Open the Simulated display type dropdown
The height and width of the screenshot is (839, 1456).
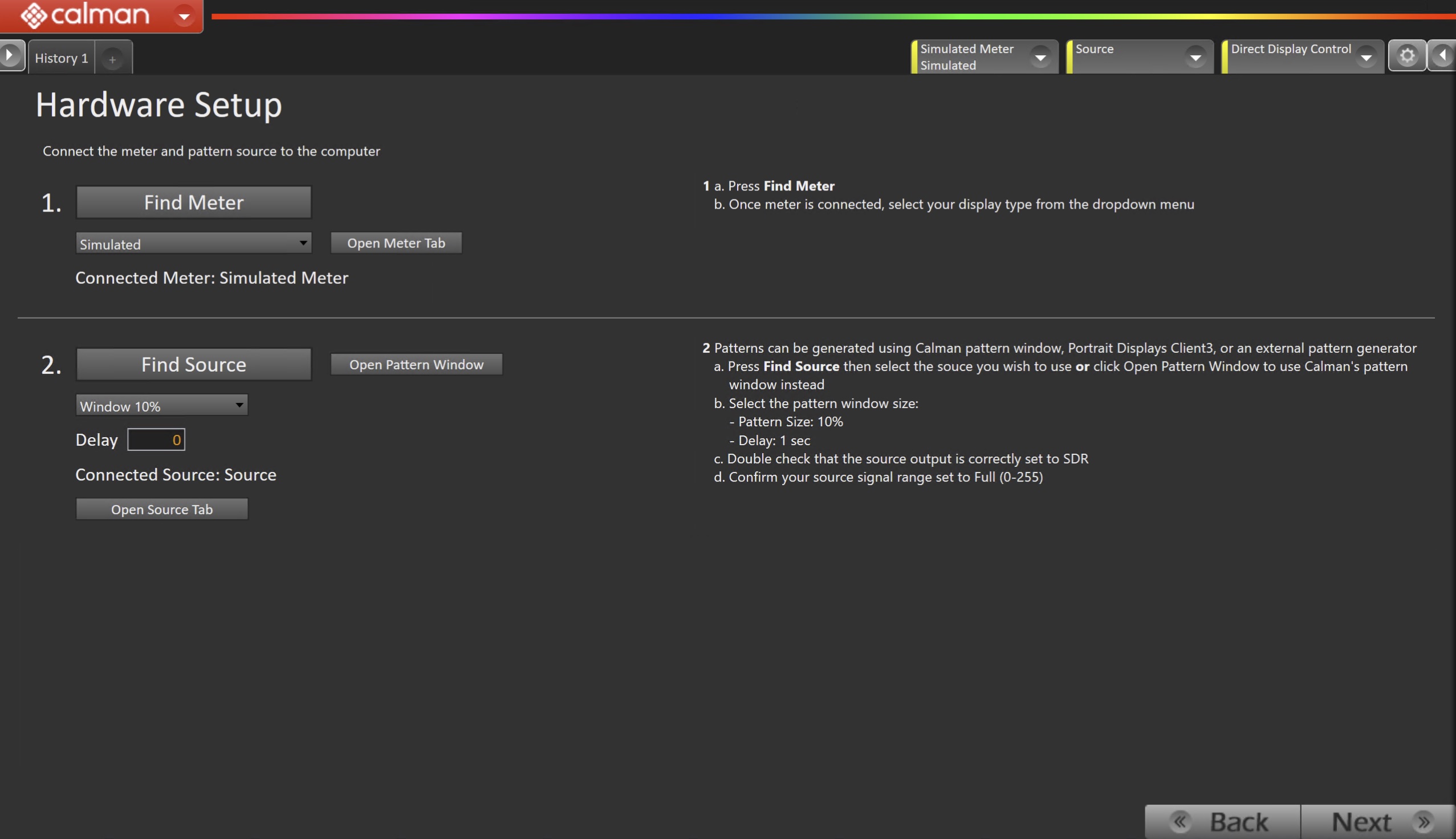(194, 244)
